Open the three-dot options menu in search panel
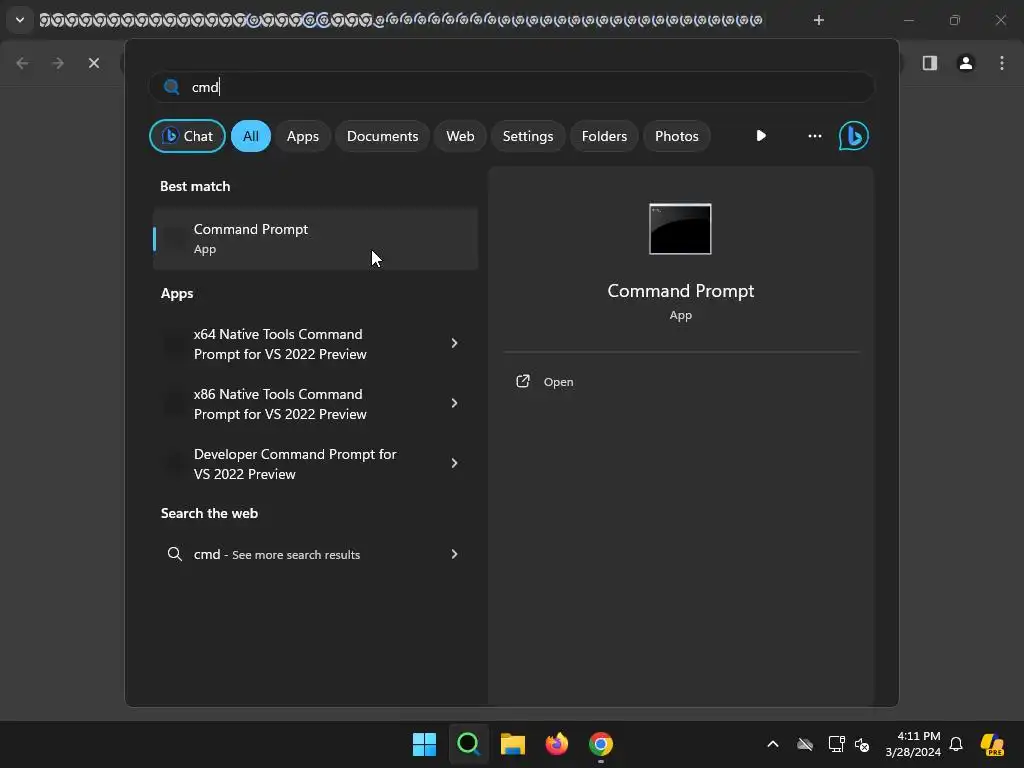Screen dimensions: 1024x768 pos(814,136)
